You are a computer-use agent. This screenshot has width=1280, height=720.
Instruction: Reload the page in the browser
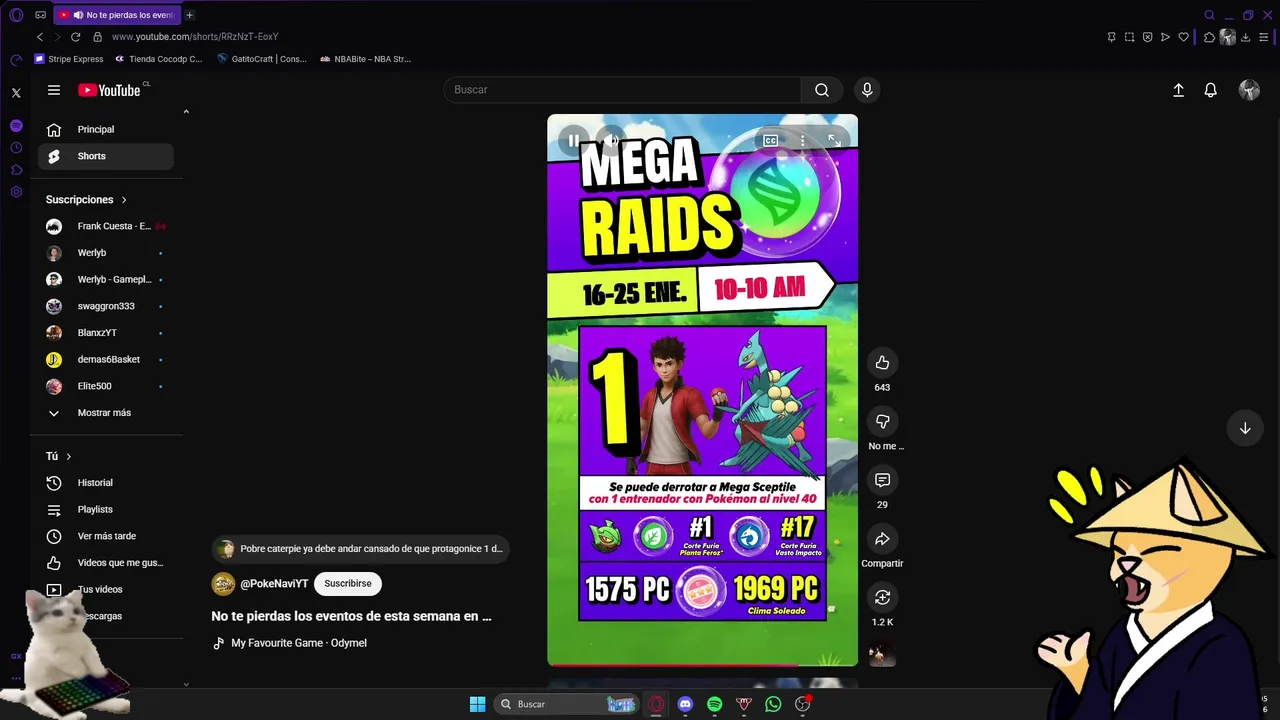point(75,37)
